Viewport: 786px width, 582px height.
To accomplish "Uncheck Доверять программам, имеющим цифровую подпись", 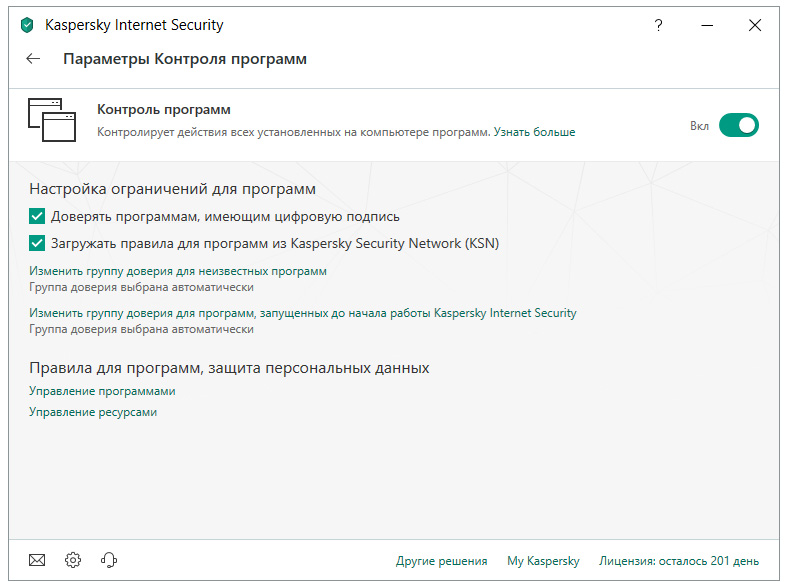I will coord(38,216).
